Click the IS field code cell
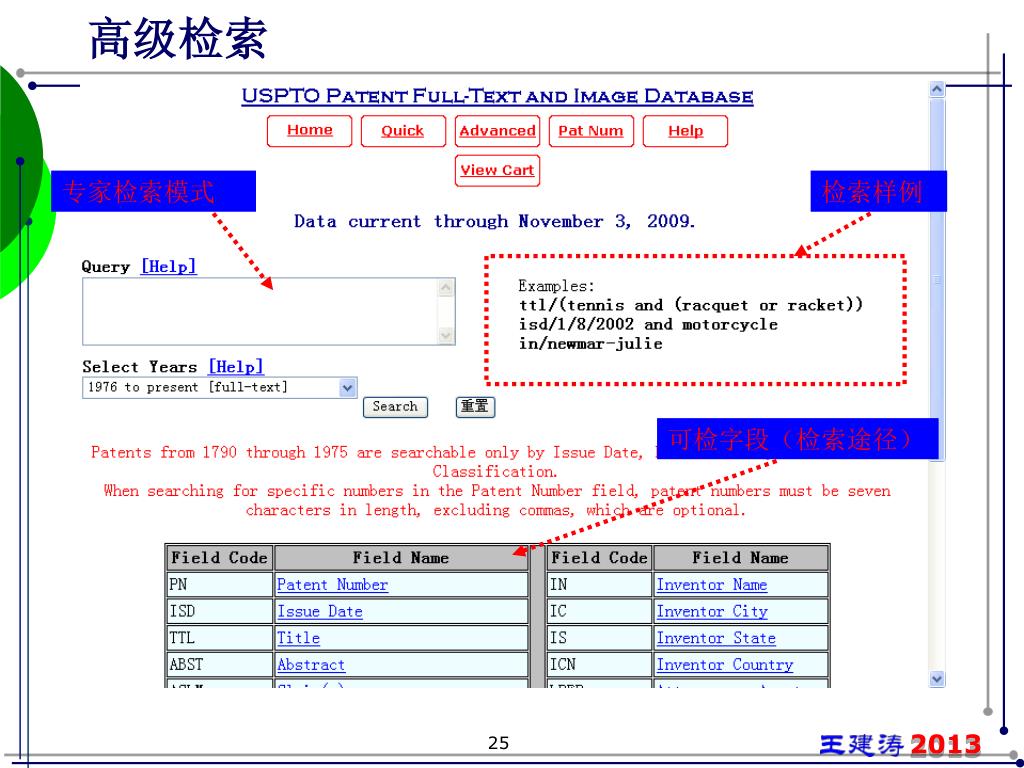The height and width of the screenshot is (768, 1024). pyautogui.click(x=600, y=638)
